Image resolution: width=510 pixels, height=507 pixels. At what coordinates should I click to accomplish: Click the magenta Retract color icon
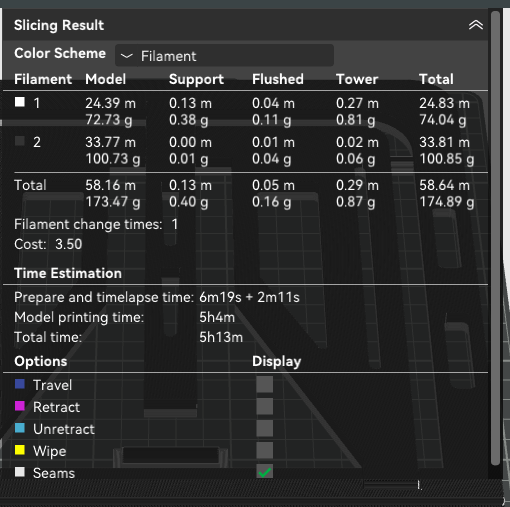[20, 406]
